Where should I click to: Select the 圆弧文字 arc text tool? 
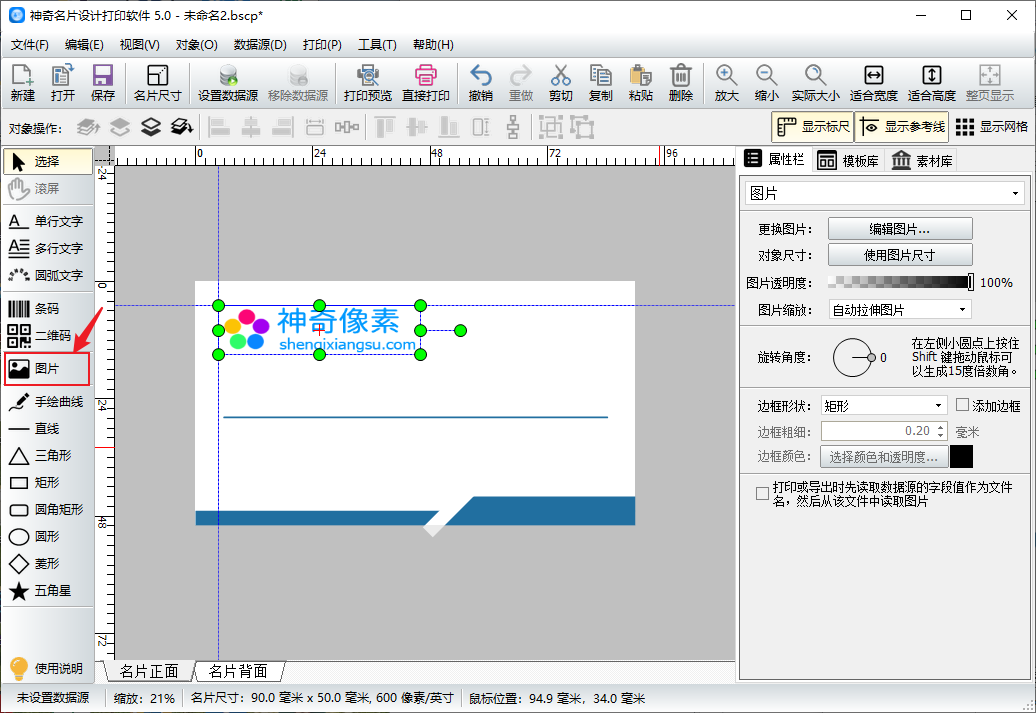[x=47, y=276]
